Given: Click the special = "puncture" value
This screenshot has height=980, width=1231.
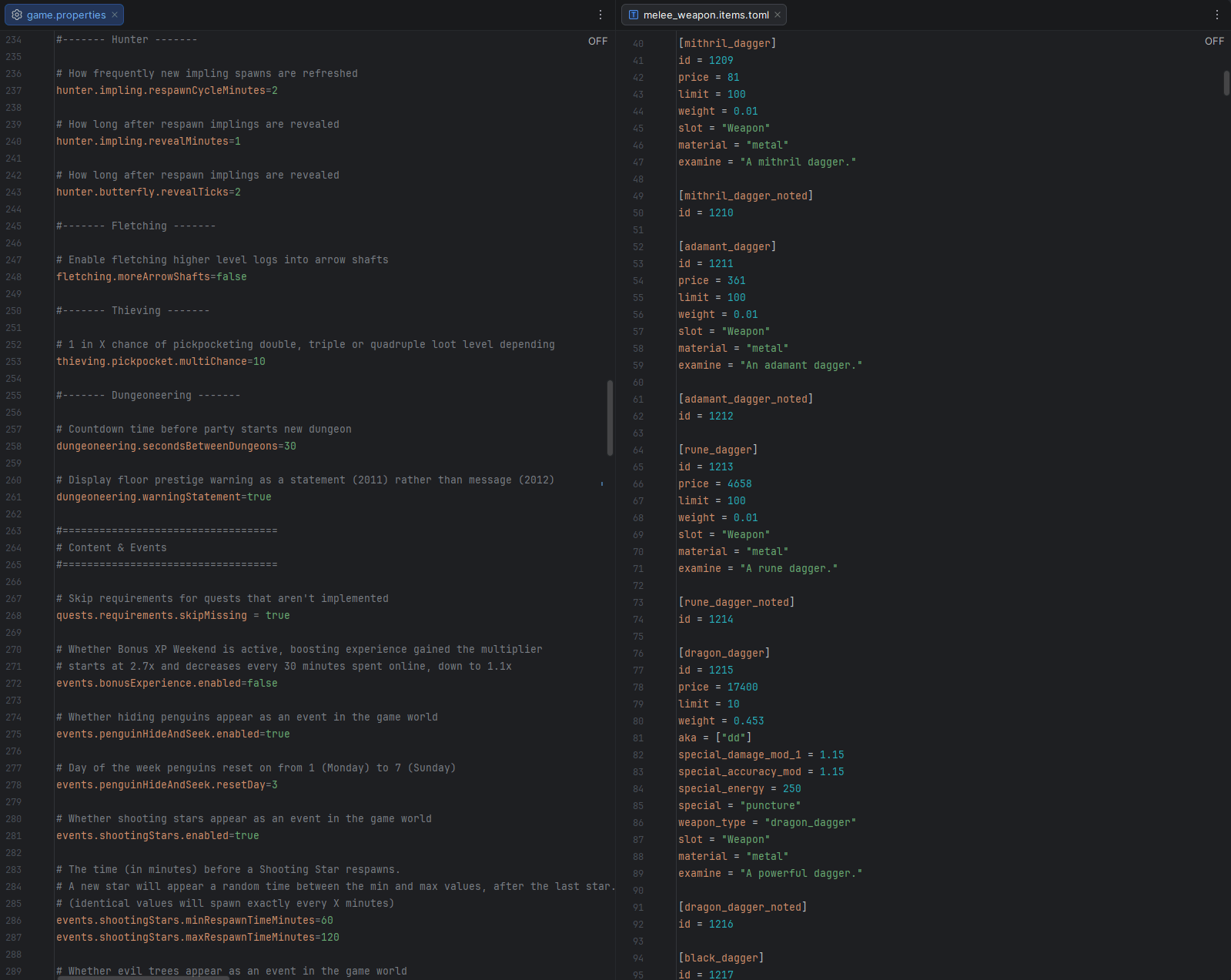Looking at the screenshot, I should 771,806.
